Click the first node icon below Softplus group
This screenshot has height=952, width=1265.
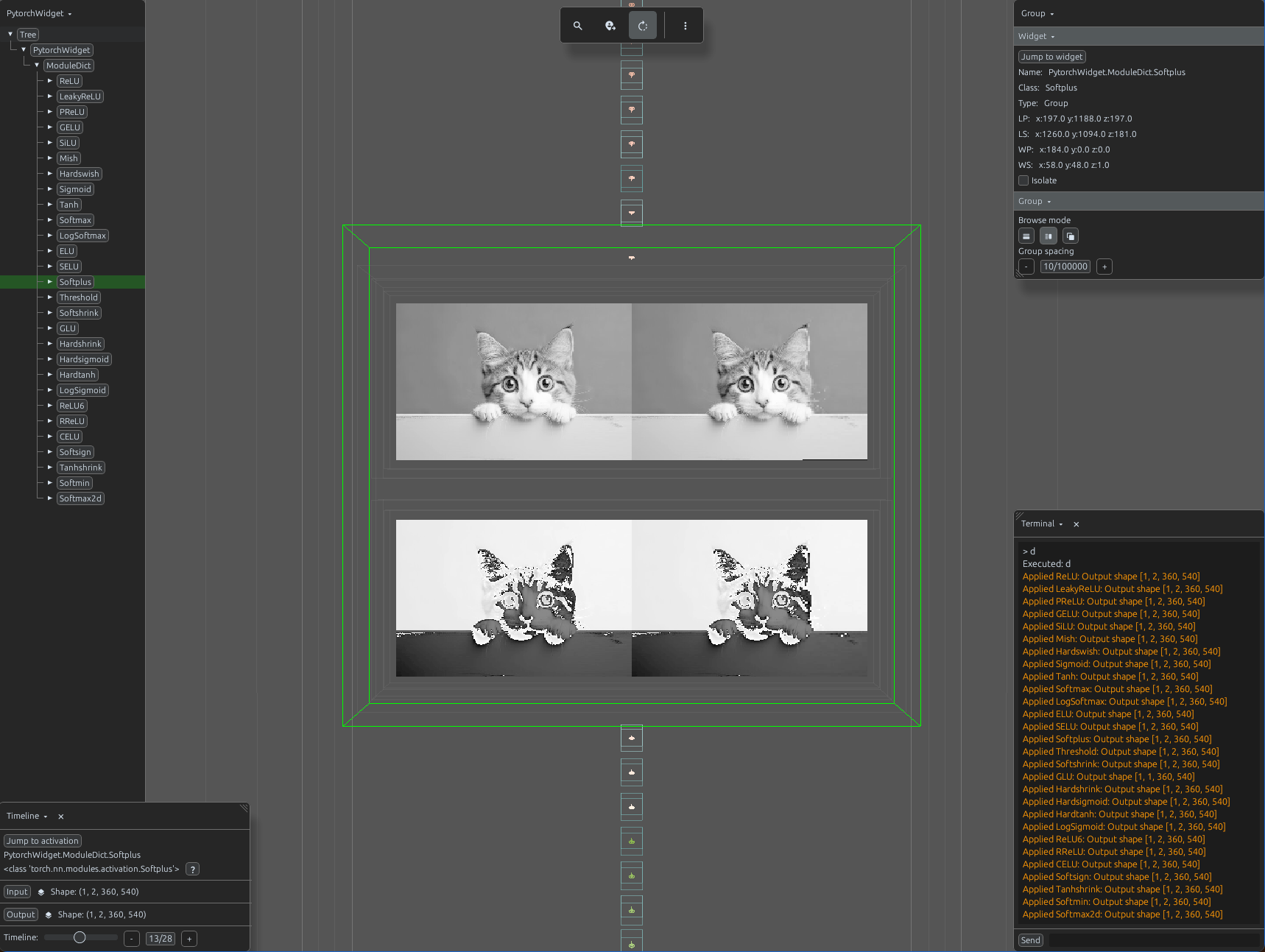(x=632, y=738)
